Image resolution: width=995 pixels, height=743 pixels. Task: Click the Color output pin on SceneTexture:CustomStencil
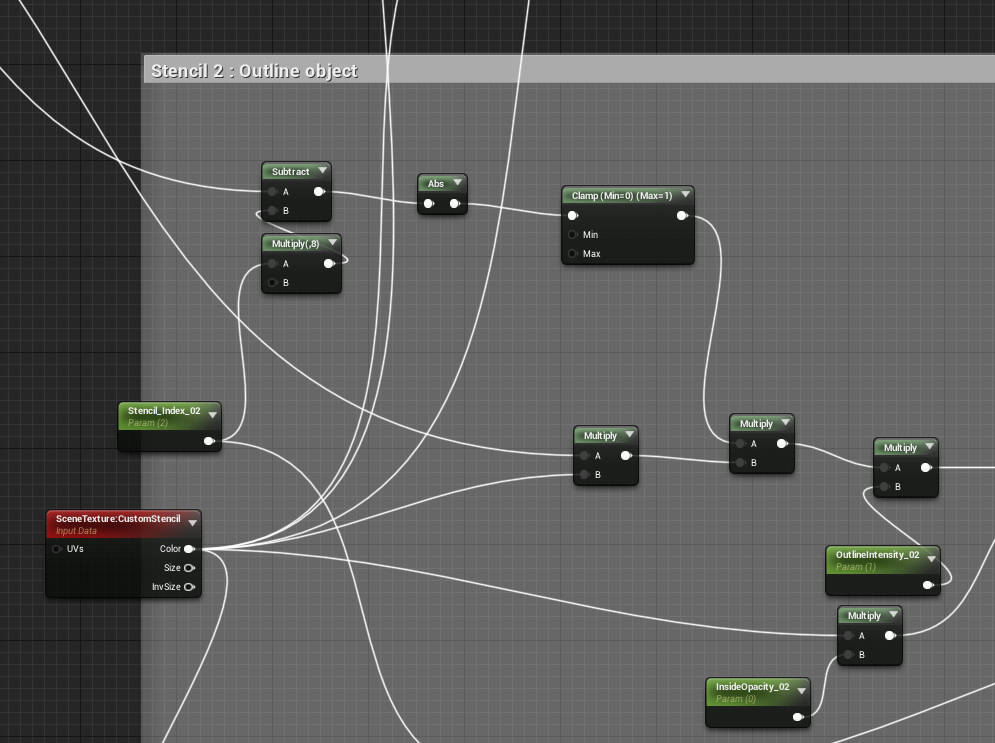(x=186, y=548)
